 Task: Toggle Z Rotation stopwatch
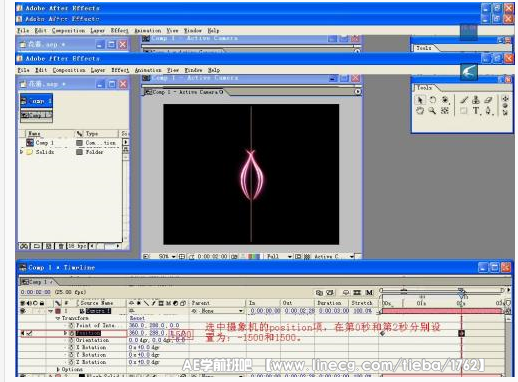point(71,362)
